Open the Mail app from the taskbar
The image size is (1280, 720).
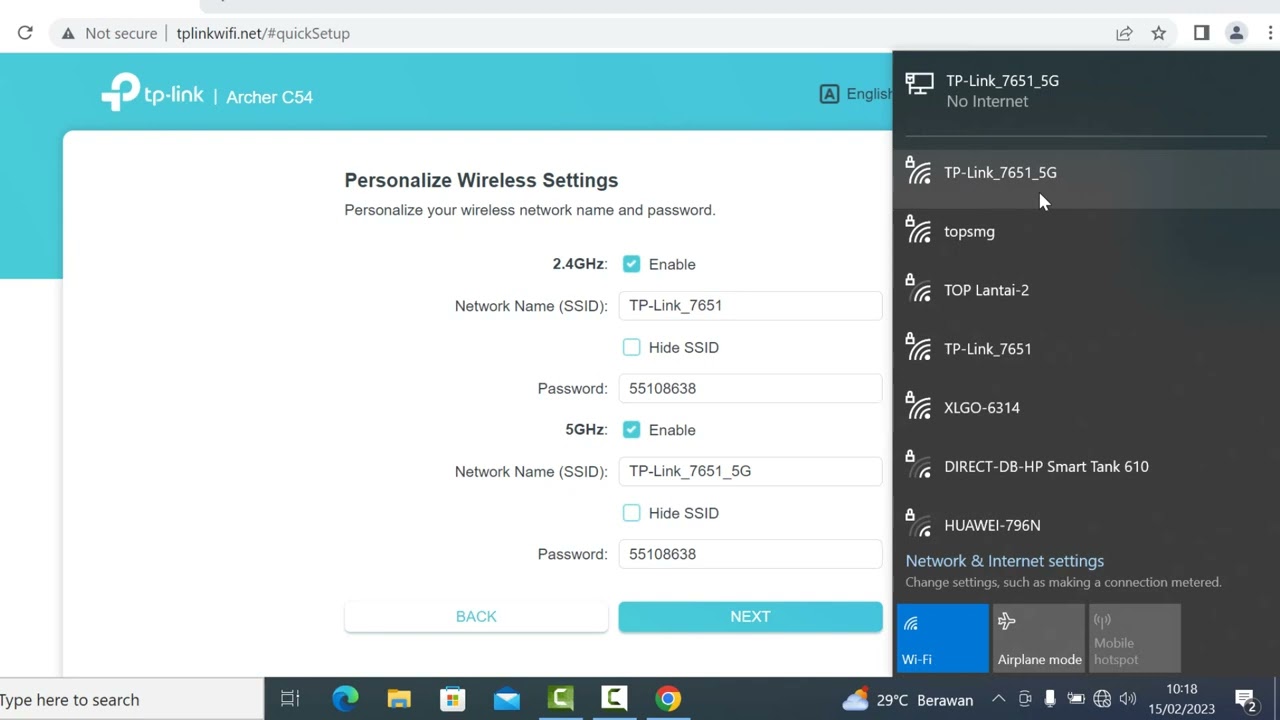(507, 700)
